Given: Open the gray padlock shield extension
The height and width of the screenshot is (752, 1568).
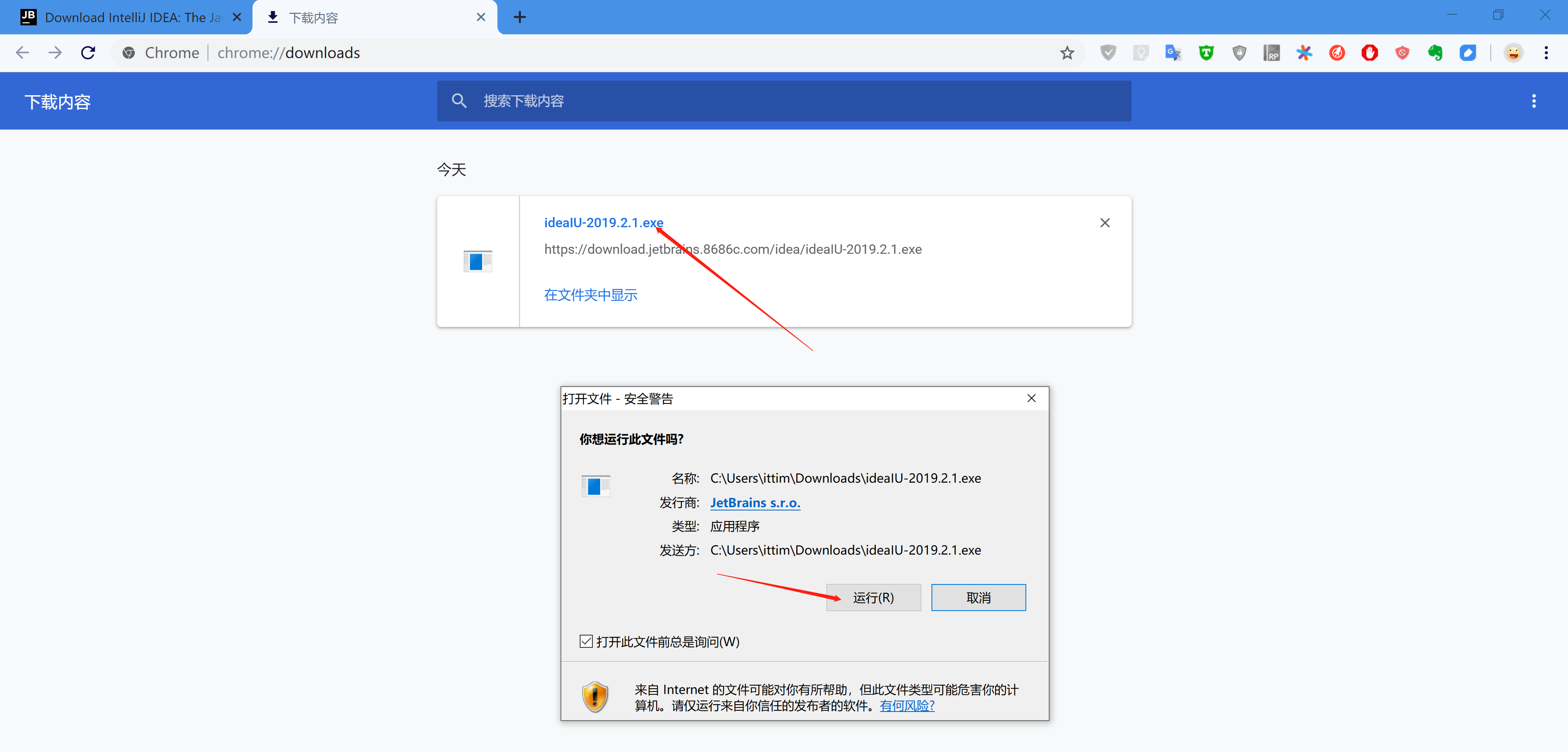Looking at the screenshot, I should 1239,53.
